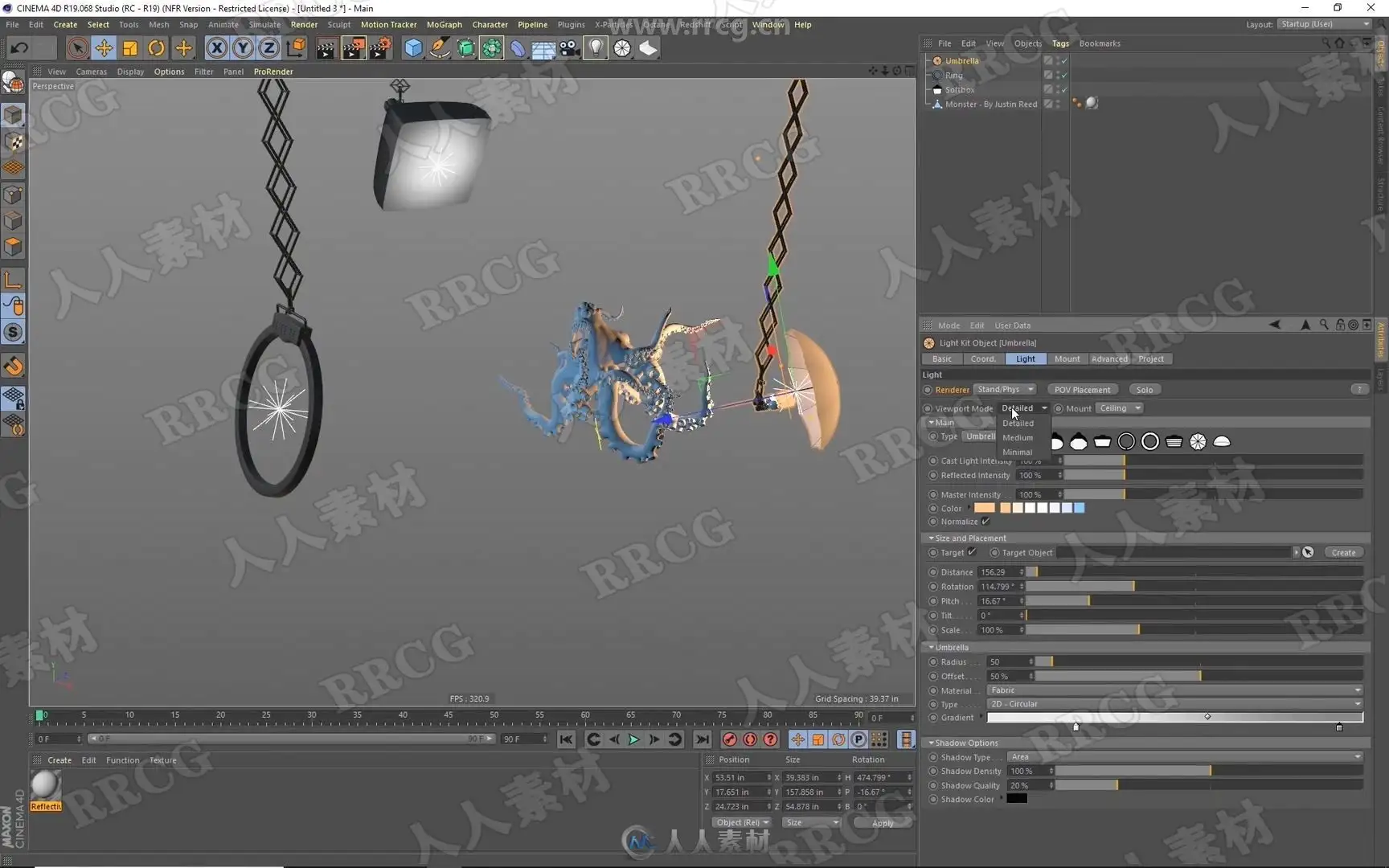Open Shadow Type Area dropdown
The image size is (1389, 868).
1185,757
